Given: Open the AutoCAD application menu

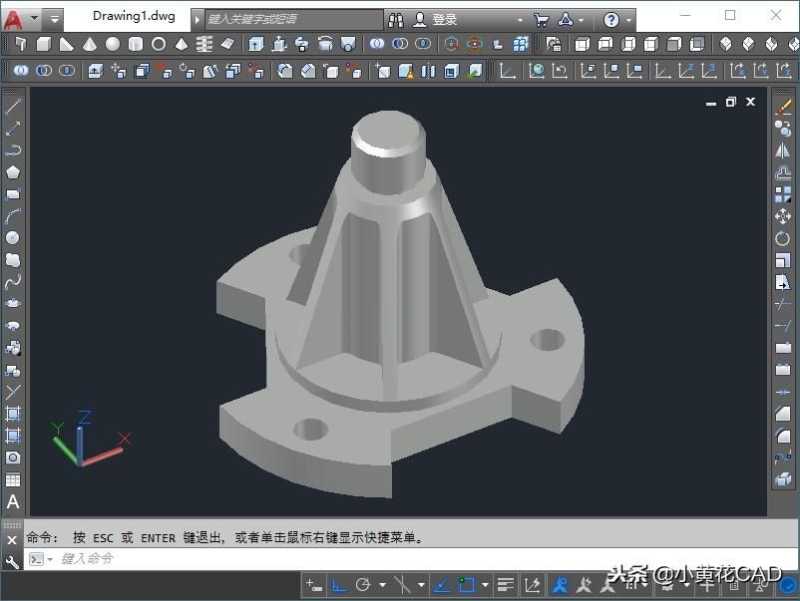Looking at the screenshot, I should (13, 18).
